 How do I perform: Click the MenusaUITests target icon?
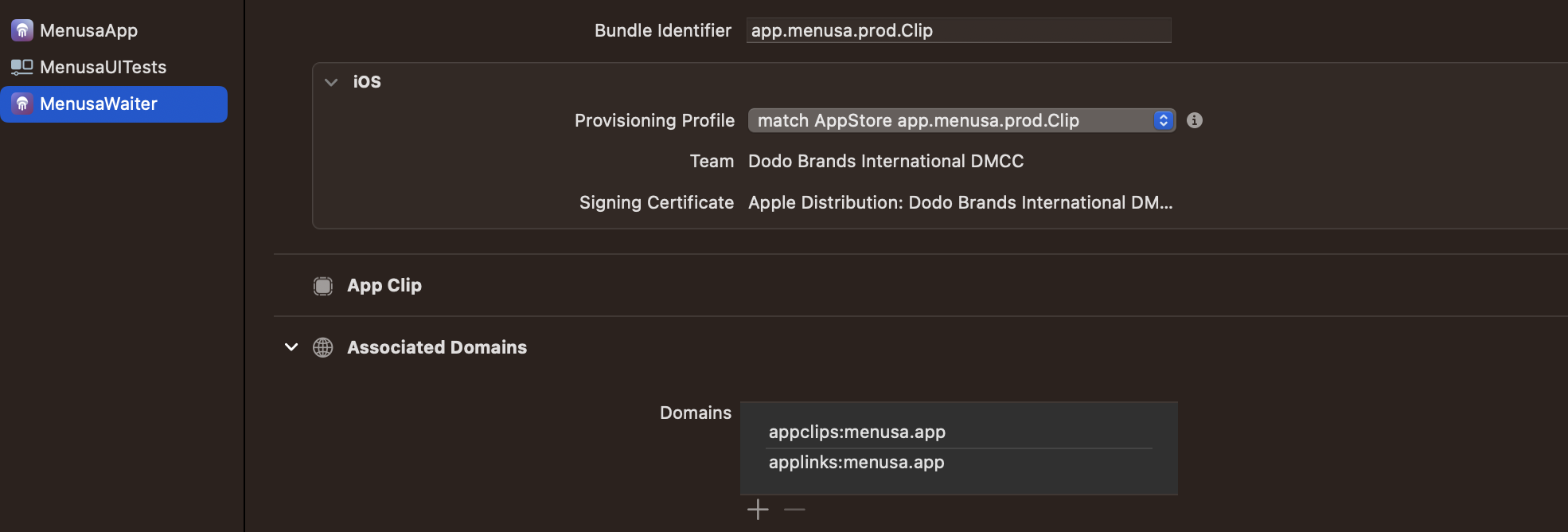coord(22,67)
